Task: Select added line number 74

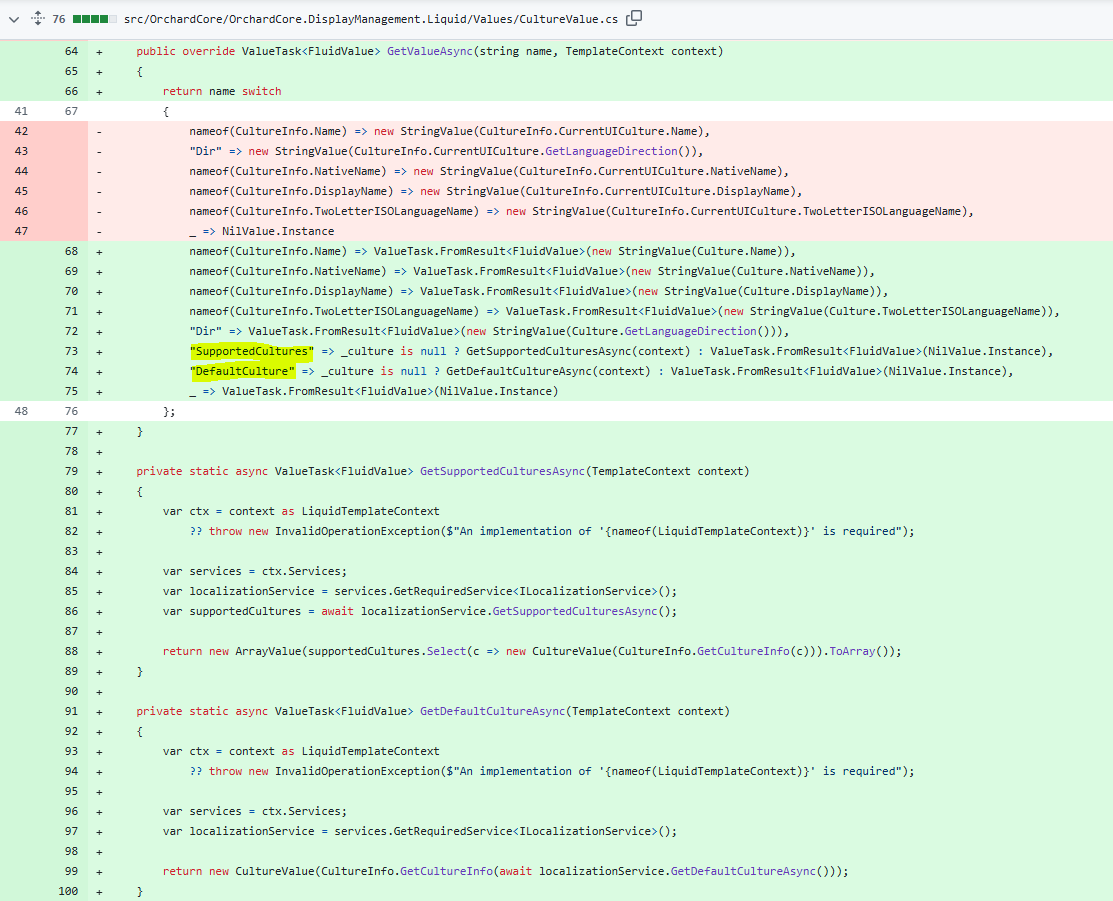Action: pyautogui.click(x=71, y=371)
